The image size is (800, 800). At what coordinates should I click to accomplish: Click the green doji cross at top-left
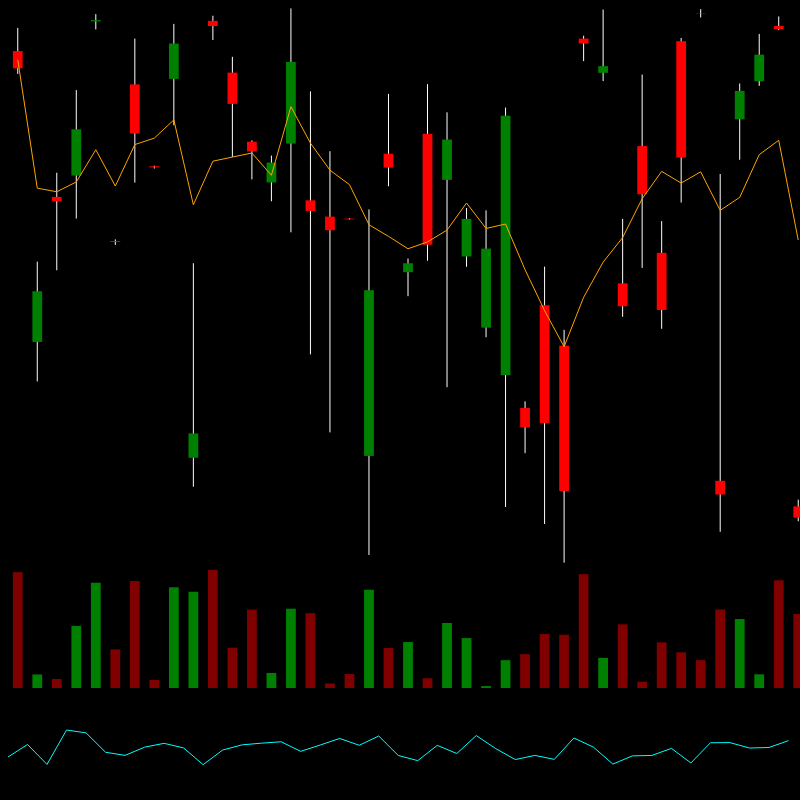95,20
